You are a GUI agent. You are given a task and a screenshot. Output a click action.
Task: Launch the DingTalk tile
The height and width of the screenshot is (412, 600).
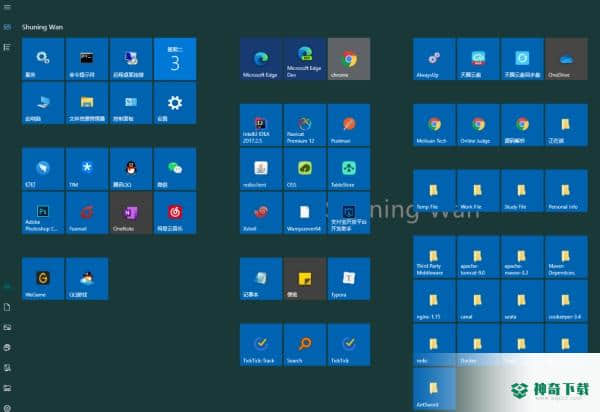[x=43, y=169]
